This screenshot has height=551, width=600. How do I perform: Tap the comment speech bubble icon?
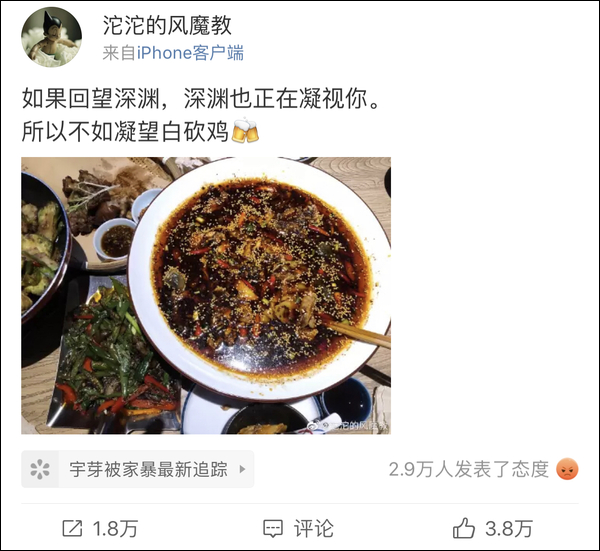click(273, 529)
